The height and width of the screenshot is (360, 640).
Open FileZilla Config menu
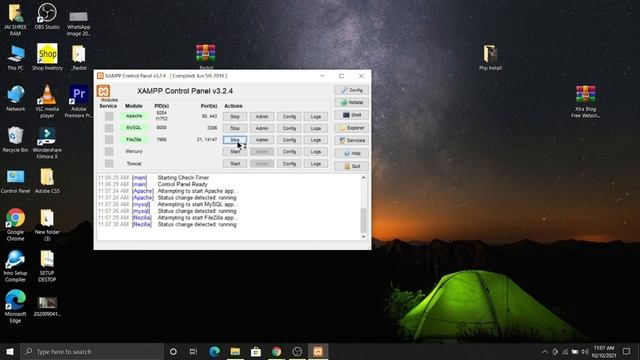[x=289, y=140]
